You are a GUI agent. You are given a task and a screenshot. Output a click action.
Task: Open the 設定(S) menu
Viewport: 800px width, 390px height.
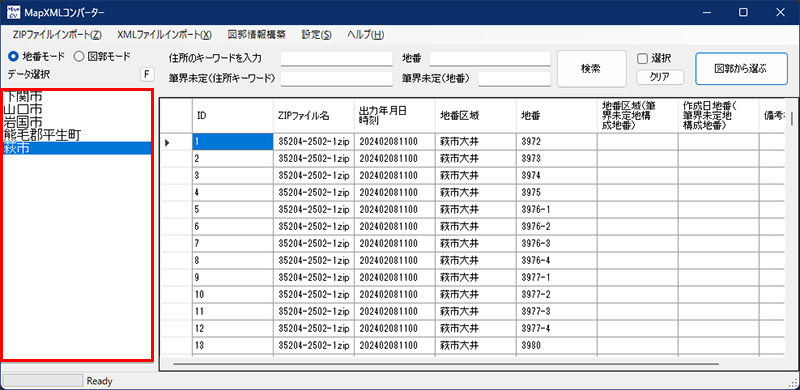(316, 35)
